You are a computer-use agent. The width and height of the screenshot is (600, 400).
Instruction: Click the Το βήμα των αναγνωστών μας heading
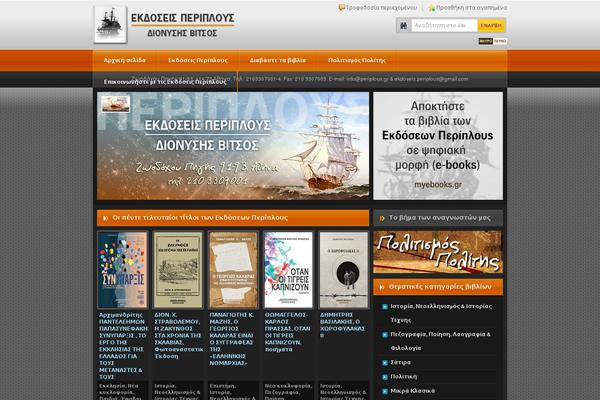440,218
